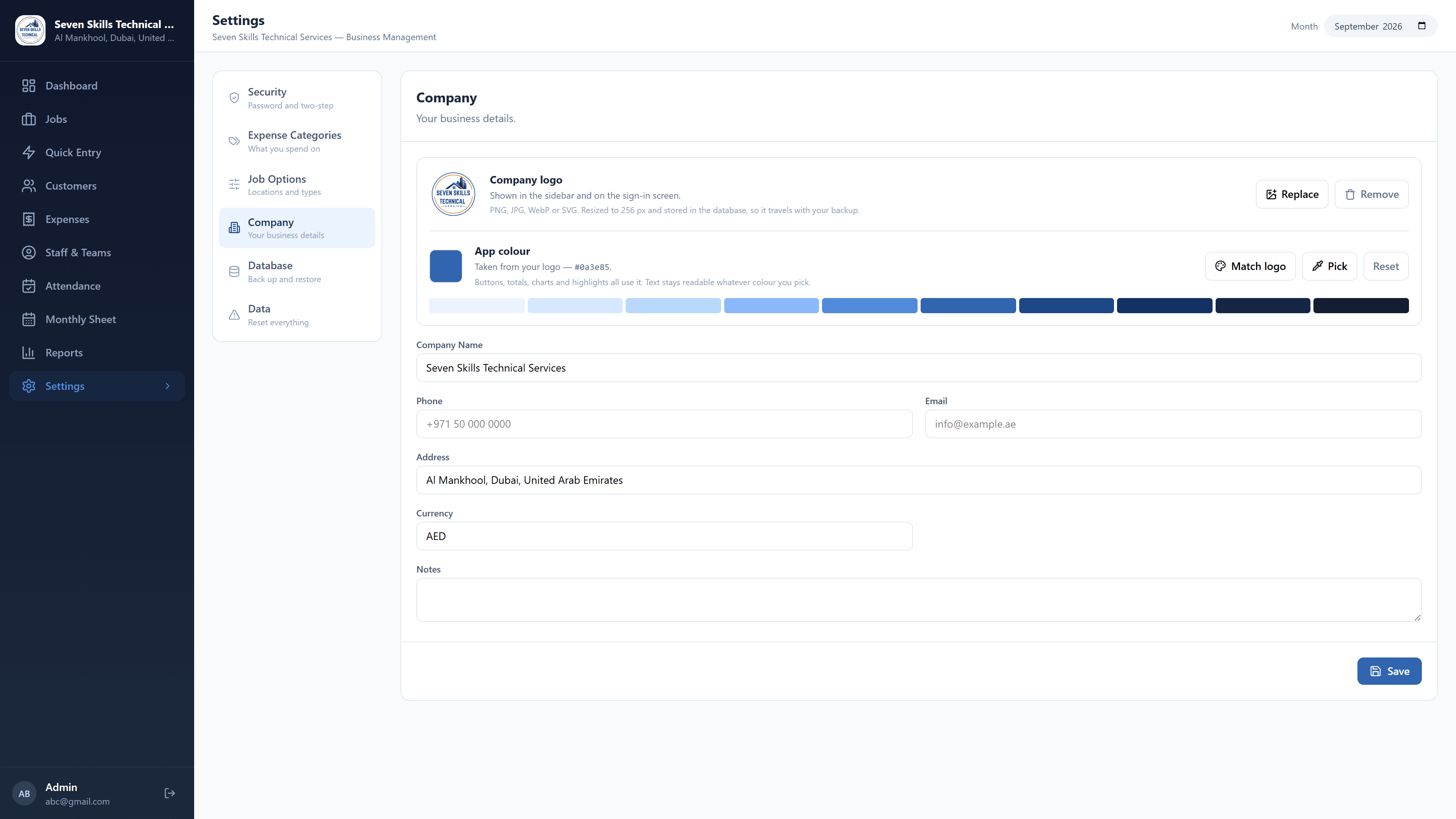This screenshot has height=819, width=1456.
Task: Click the Security shield icon
Action: 234,98
